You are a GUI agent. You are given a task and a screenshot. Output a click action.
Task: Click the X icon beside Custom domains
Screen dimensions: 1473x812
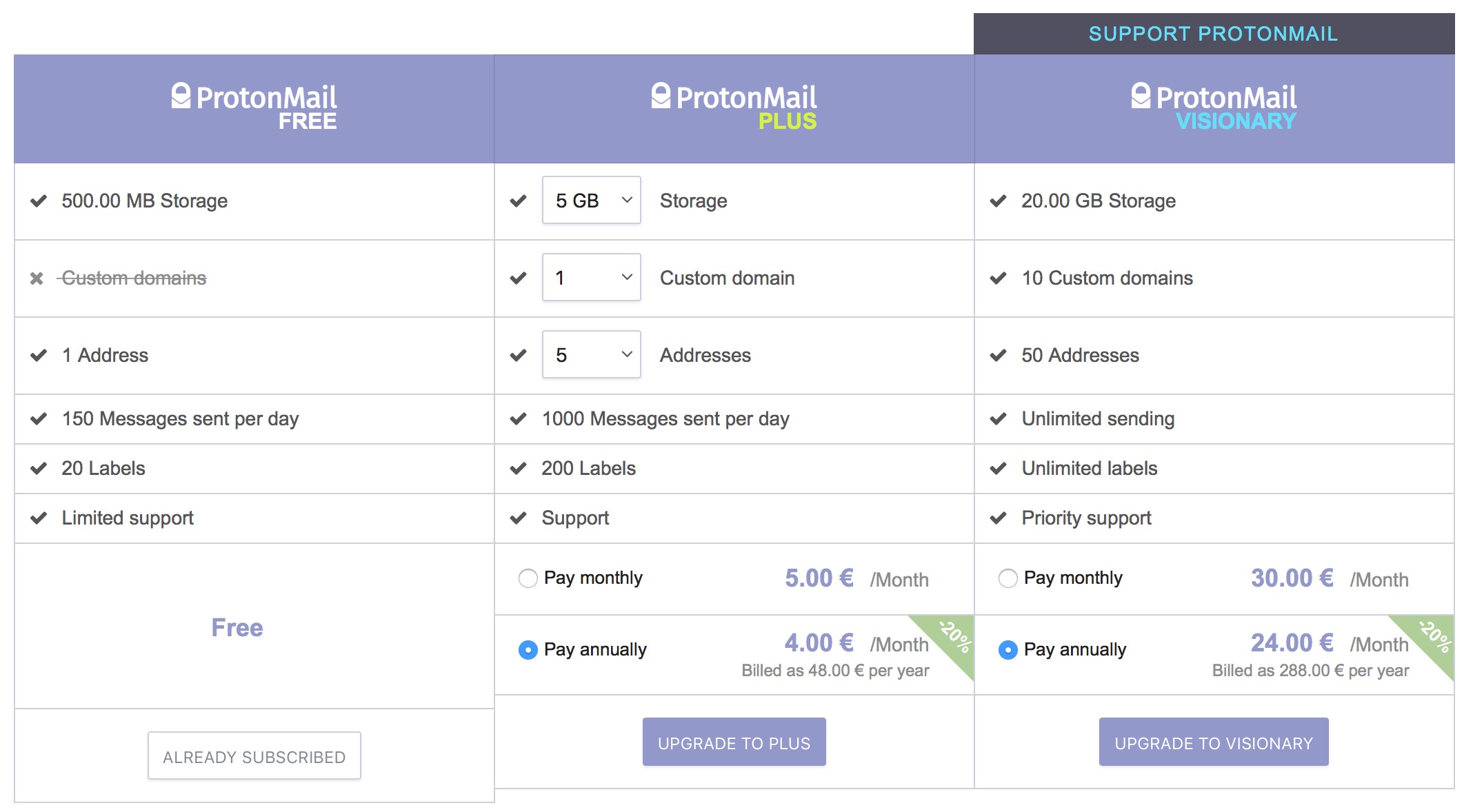point(37,278)
